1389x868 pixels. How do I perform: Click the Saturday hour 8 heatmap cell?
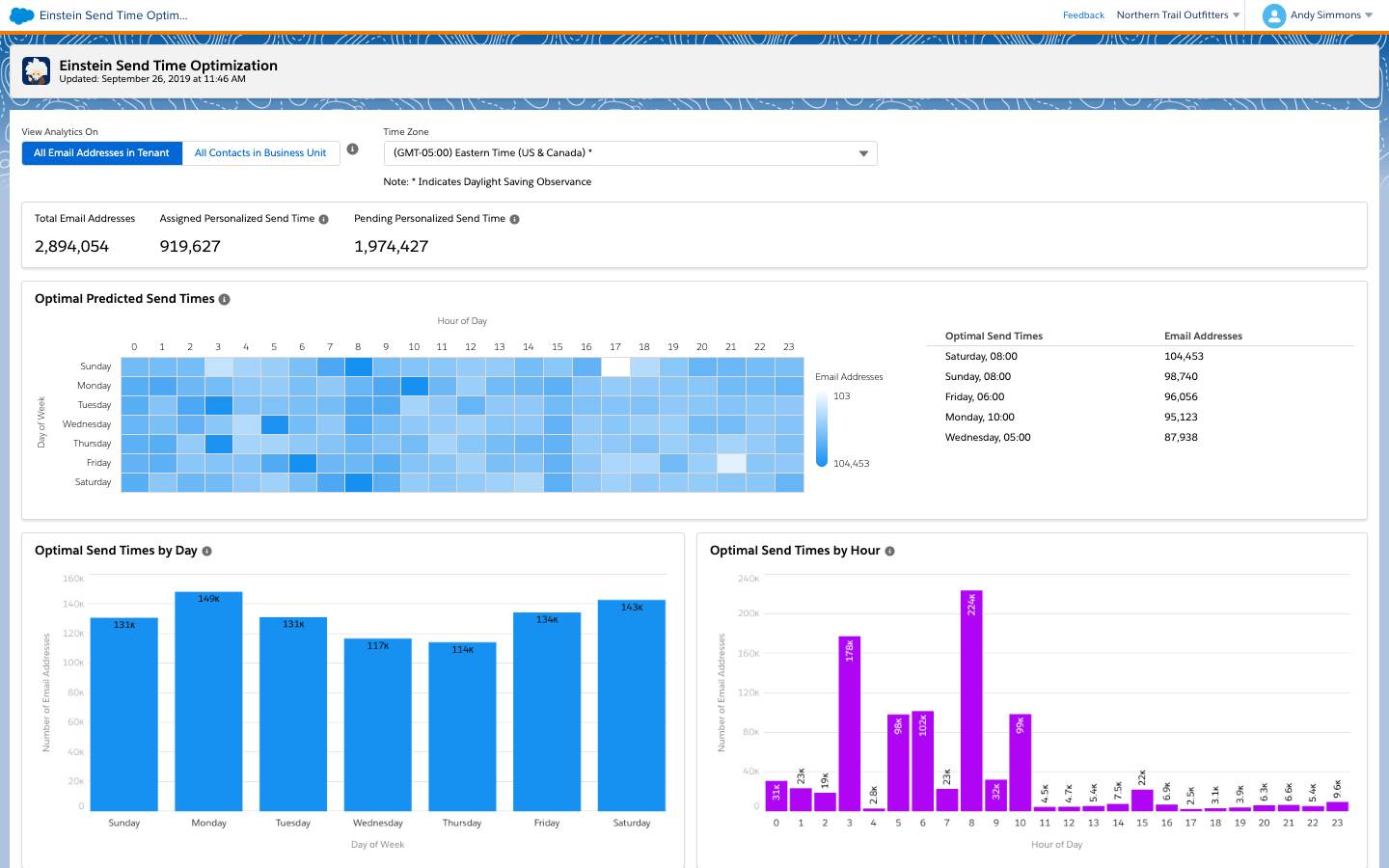(358, 482)
